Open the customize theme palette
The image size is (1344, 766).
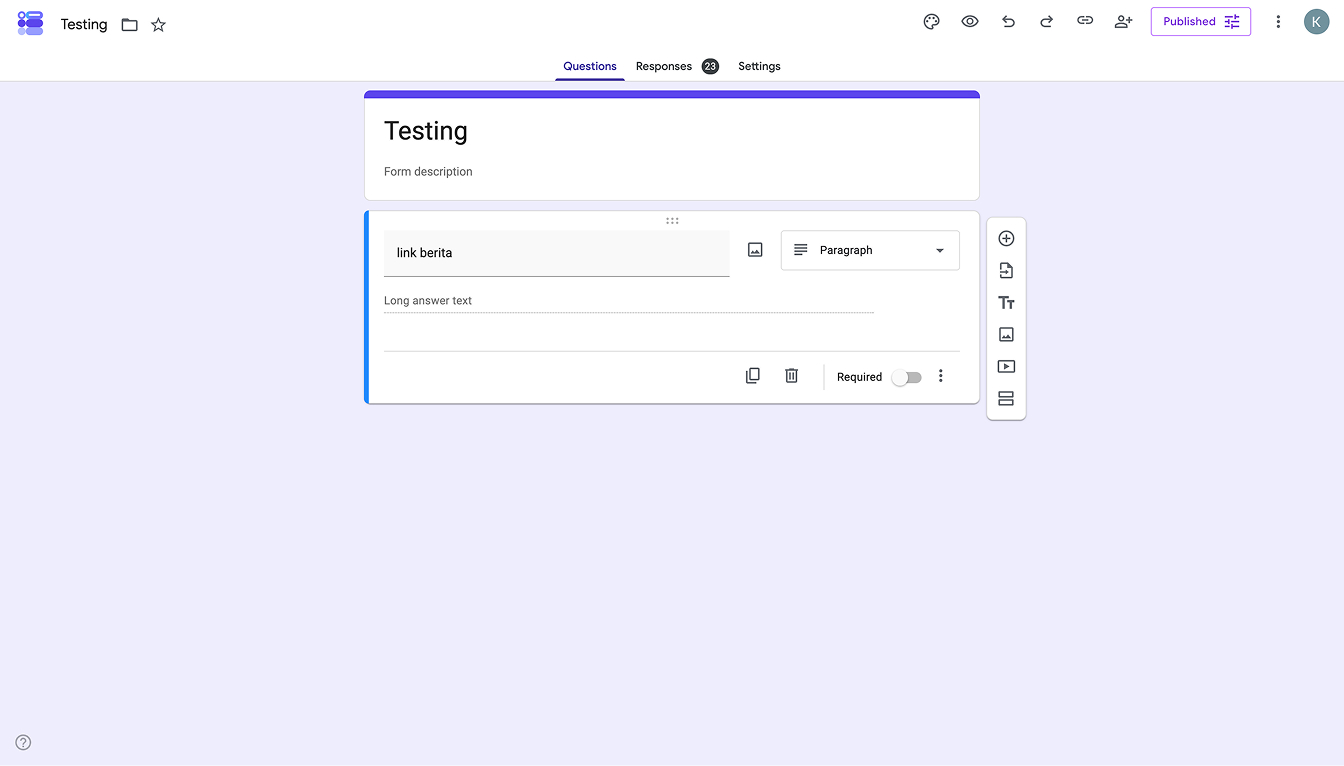(x=931, y=21)
